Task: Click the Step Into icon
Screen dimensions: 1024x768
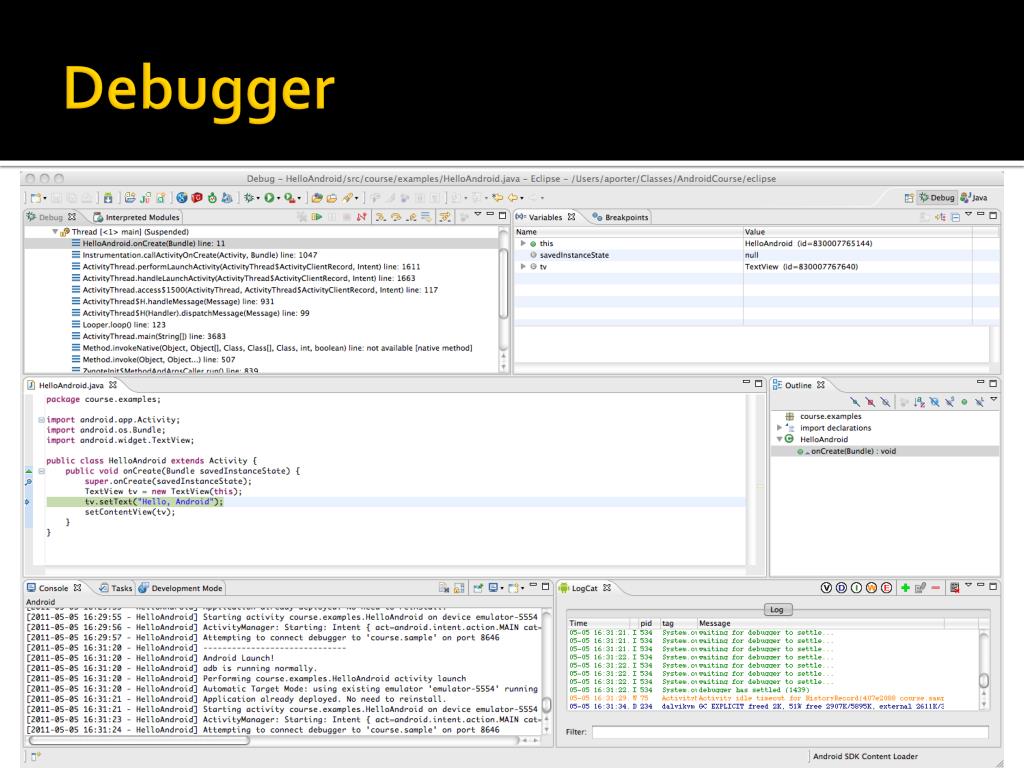Action: (x=381, y=217)
